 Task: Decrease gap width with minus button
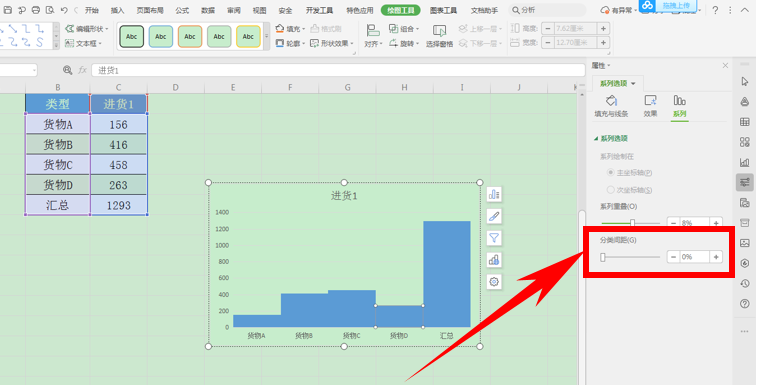click(673, 257)
